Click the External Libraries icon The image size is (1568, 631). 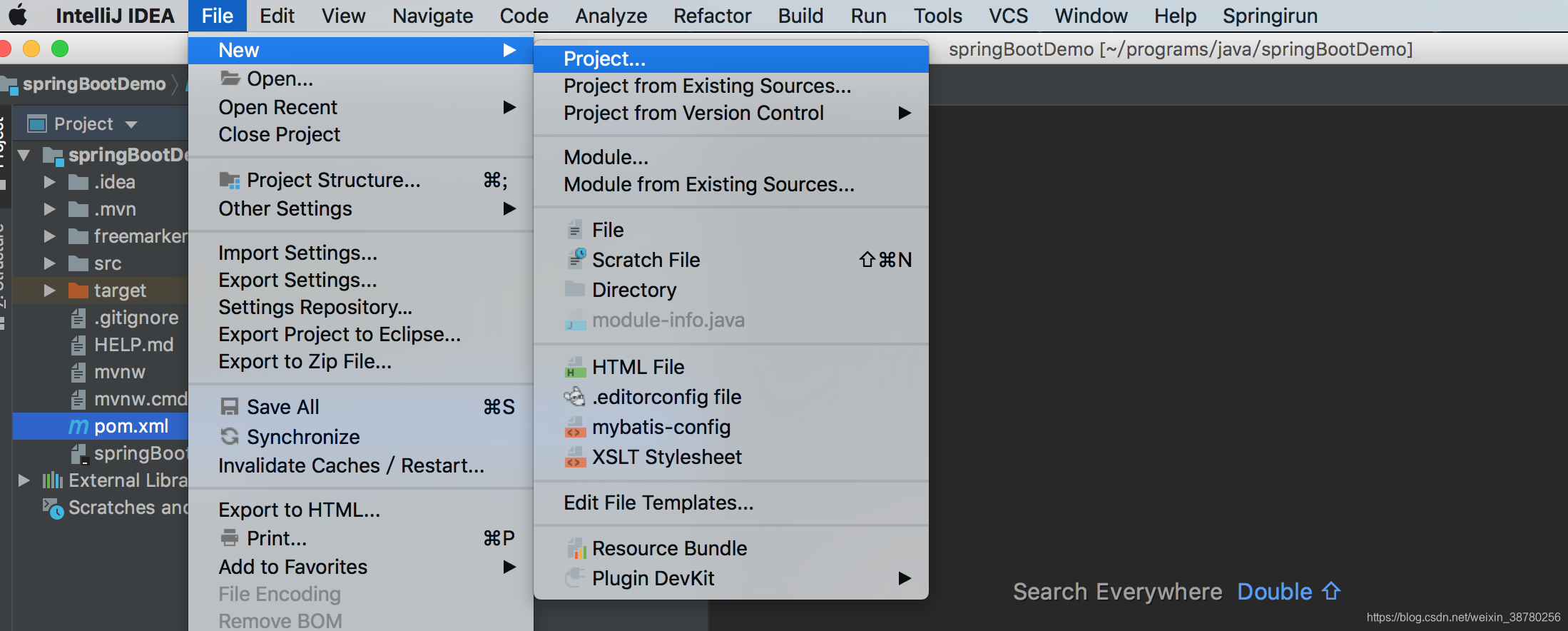52,480
